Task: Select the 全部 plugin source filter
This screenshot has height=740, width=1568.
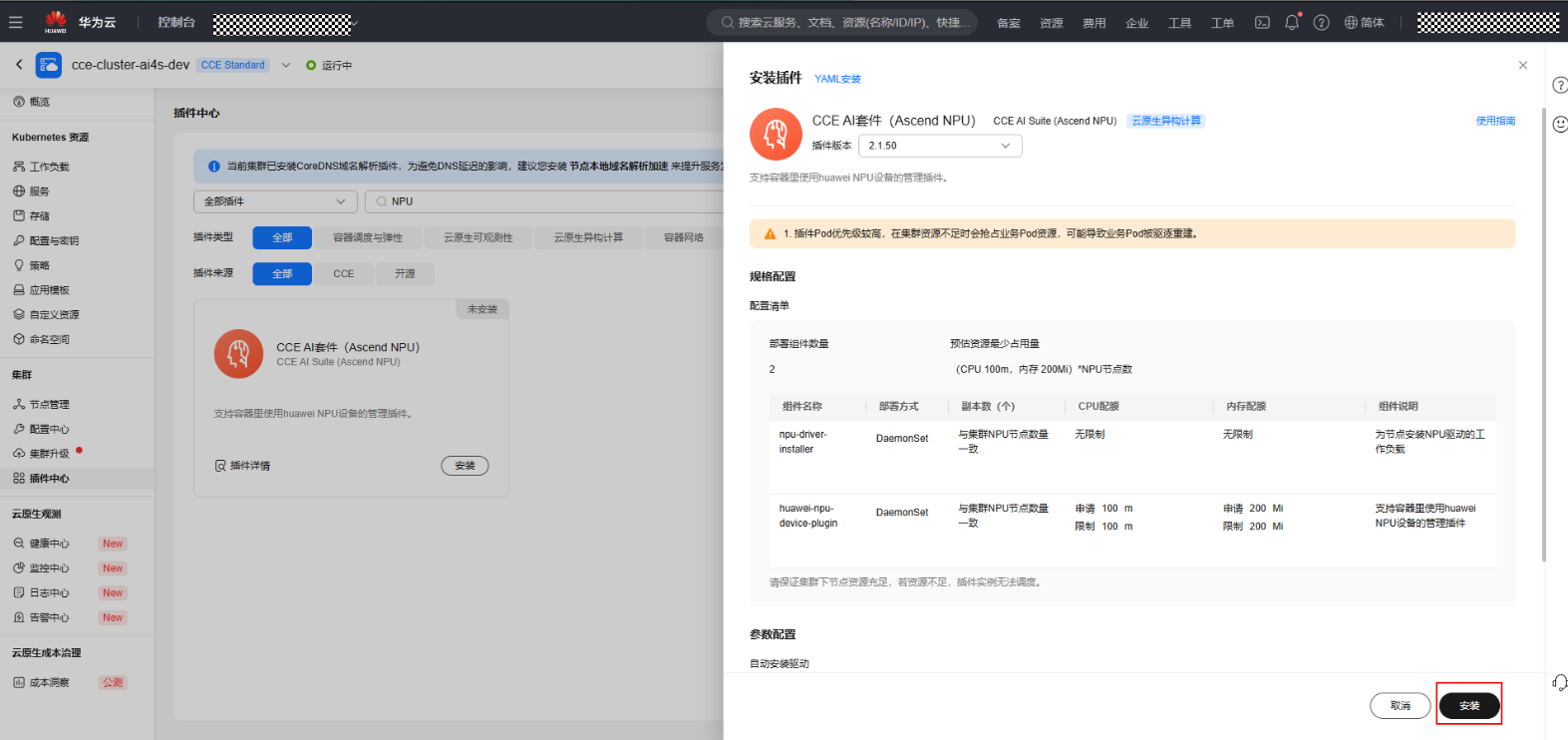Action: coord(282,273)
